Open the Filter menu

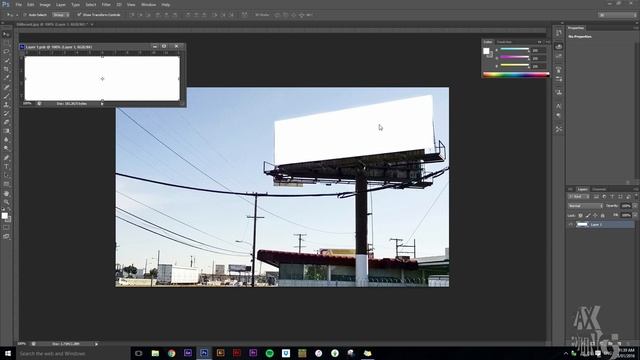click(106, 4)
